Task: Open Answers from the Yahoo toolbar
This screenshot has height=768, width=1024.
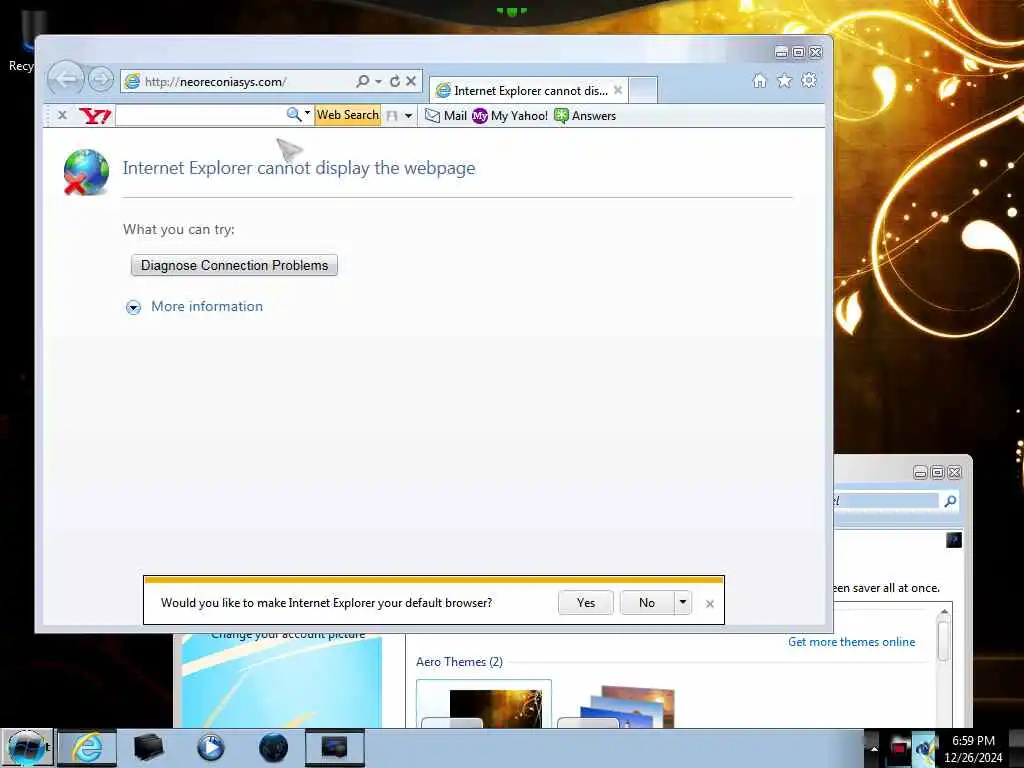Action: (585, 116)
